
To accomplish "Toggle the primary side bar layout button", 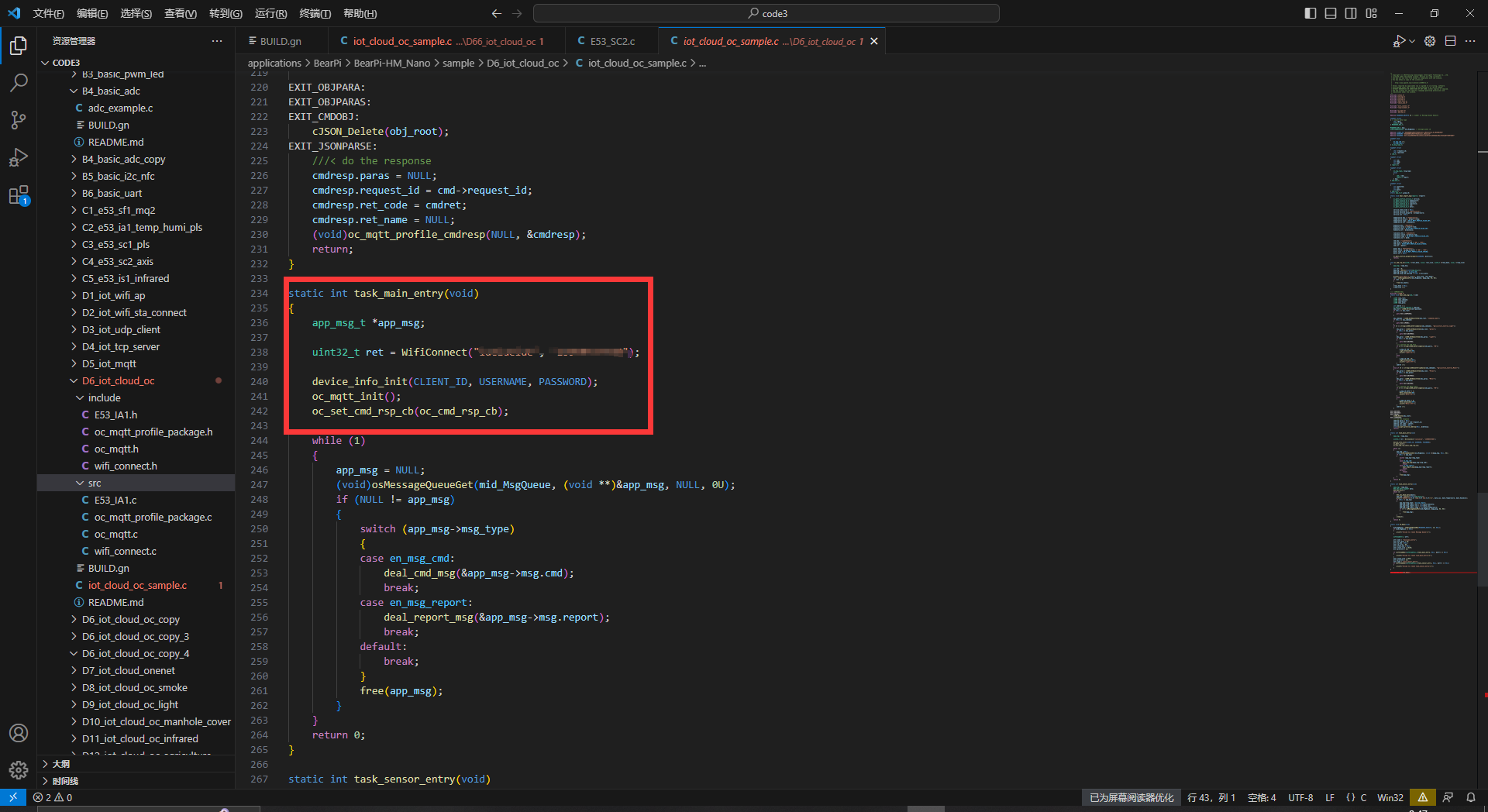I will 1310,13.
